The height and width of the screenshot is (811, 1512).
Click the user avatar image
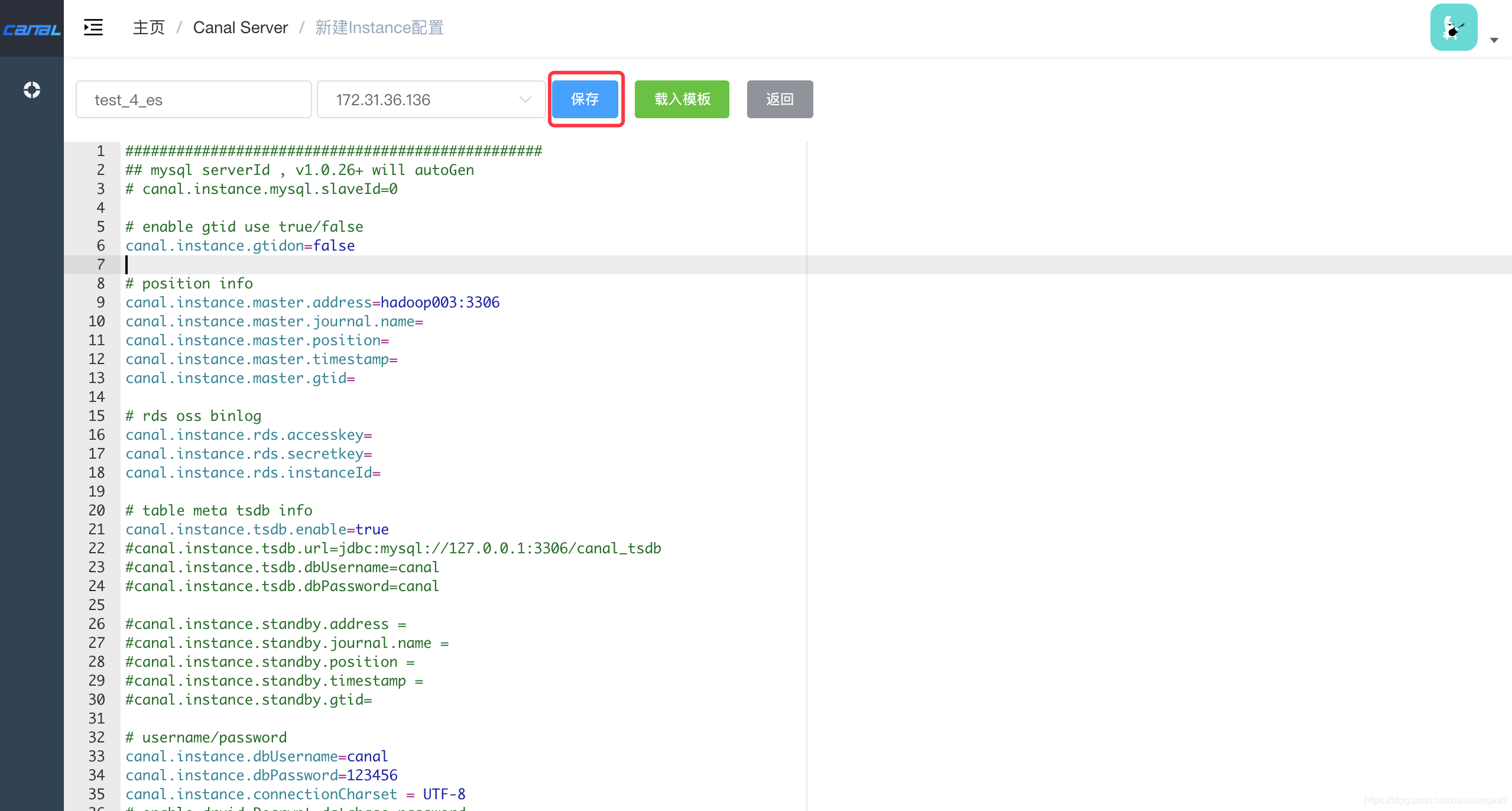[x=1453, y=27]
